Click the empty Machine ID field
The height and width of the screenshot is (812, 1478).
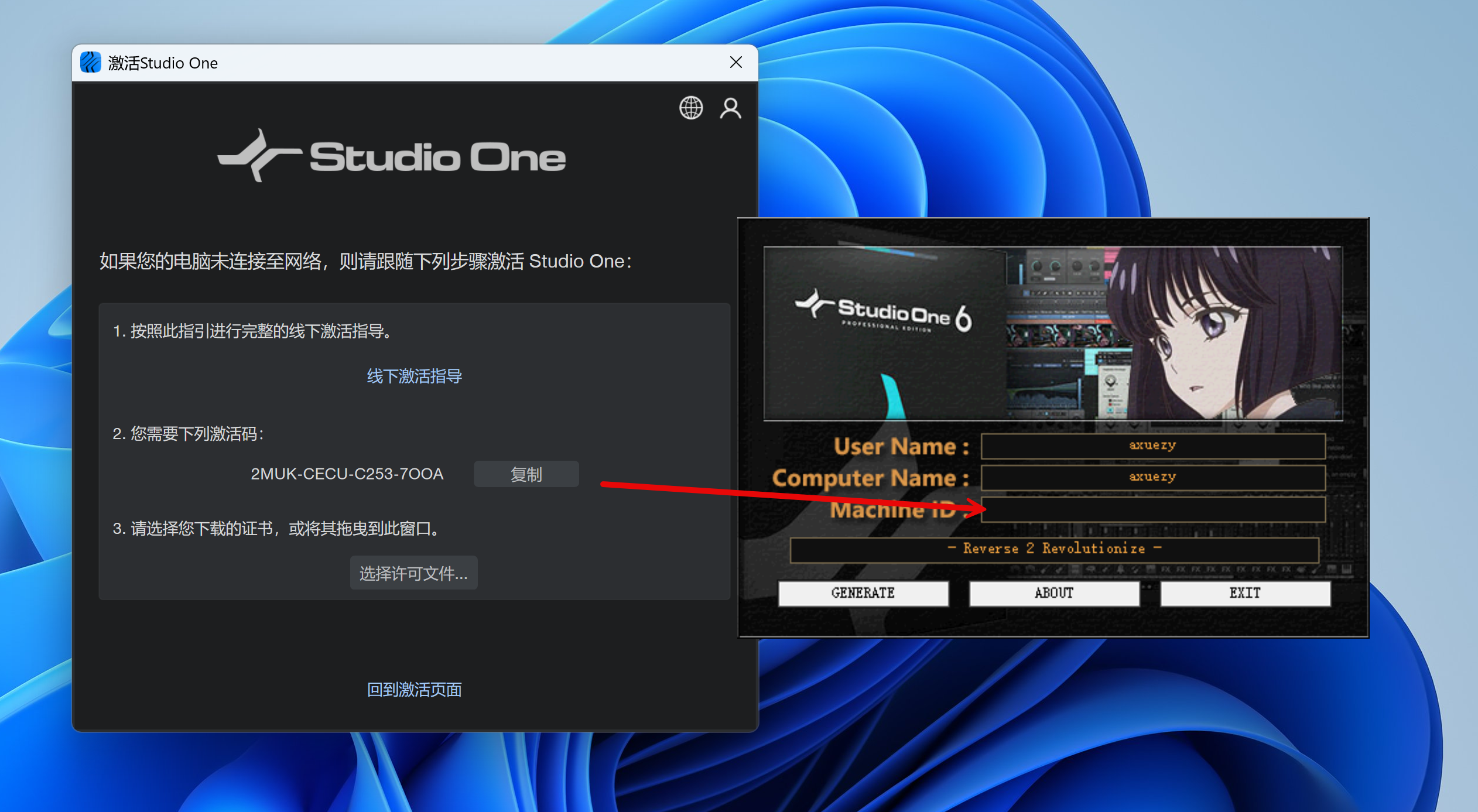tap(1152, 509)
